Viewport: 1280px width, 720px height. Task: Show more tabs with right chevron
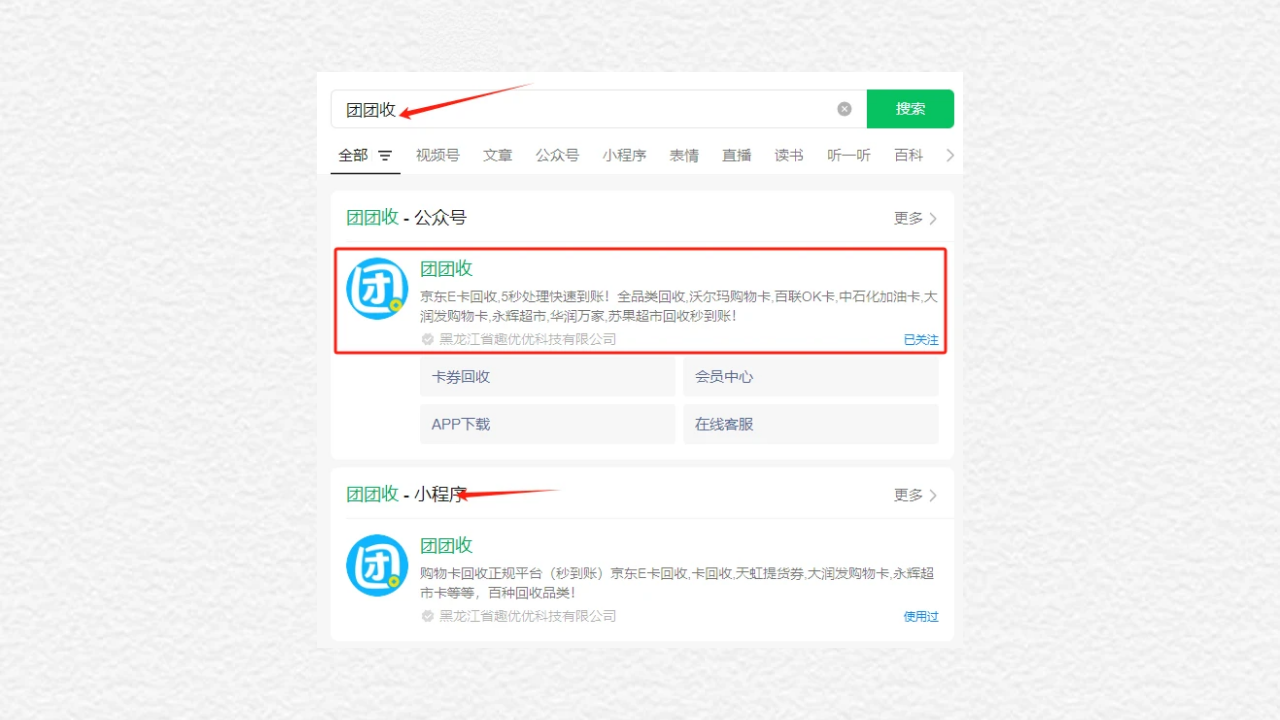tap(950, 155)
